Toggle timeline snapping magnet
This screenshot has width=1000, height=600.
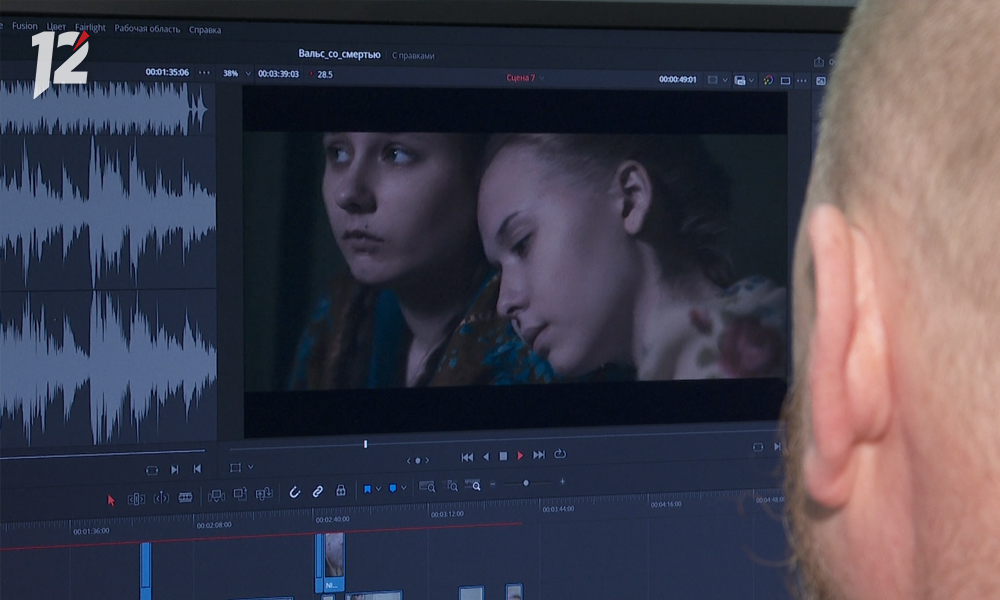coord(294,492)
